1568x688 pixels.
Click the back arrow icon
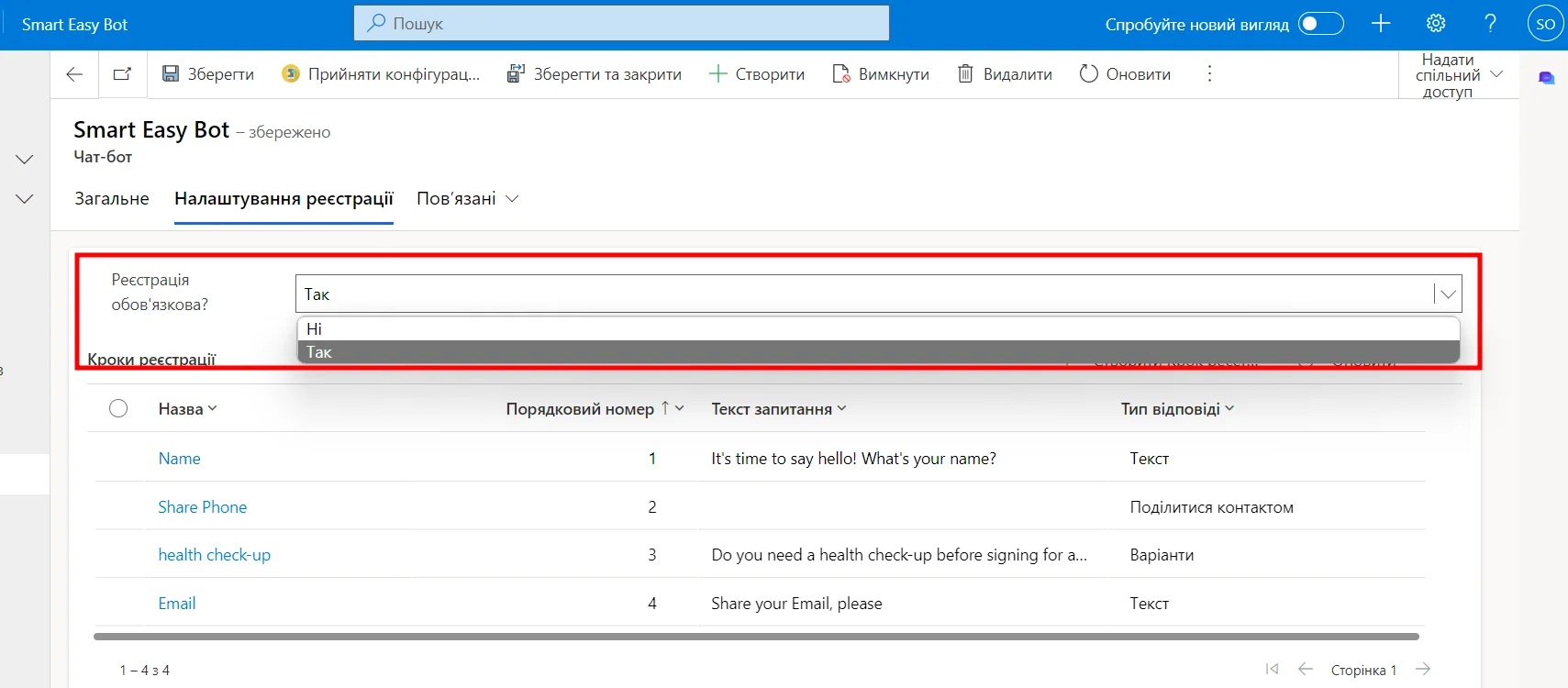tap(74, 74)
